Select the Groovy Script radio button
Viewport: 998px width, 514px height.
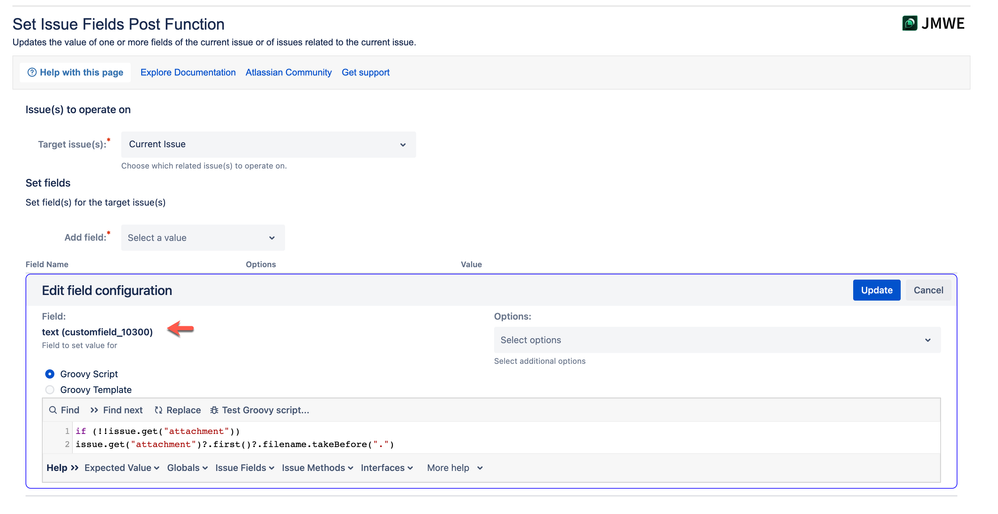coord(50,374)
